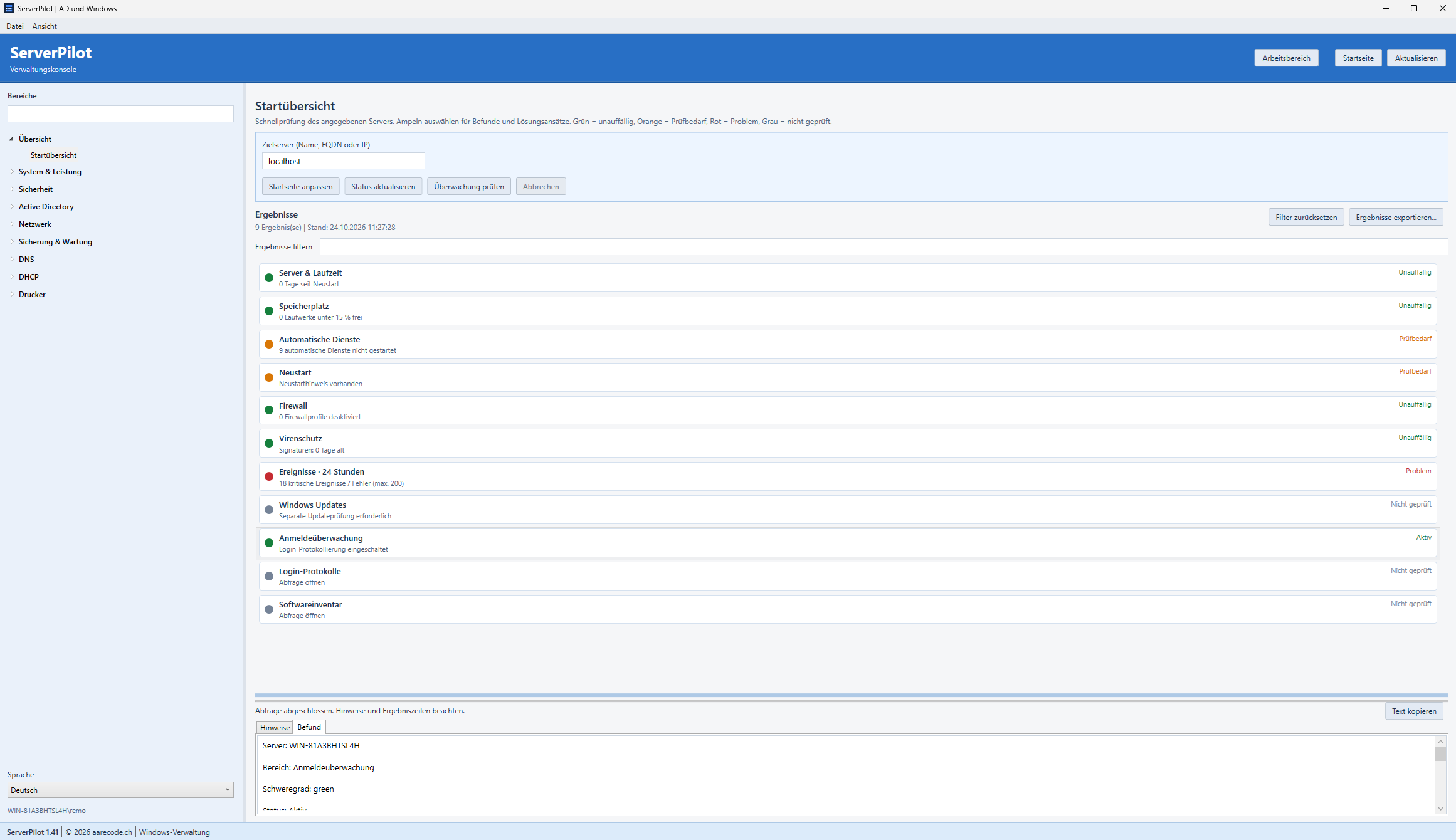Screen dimensions: 1456x840
Task: Click the Arbeitsbereich button
Action: 1286,58
